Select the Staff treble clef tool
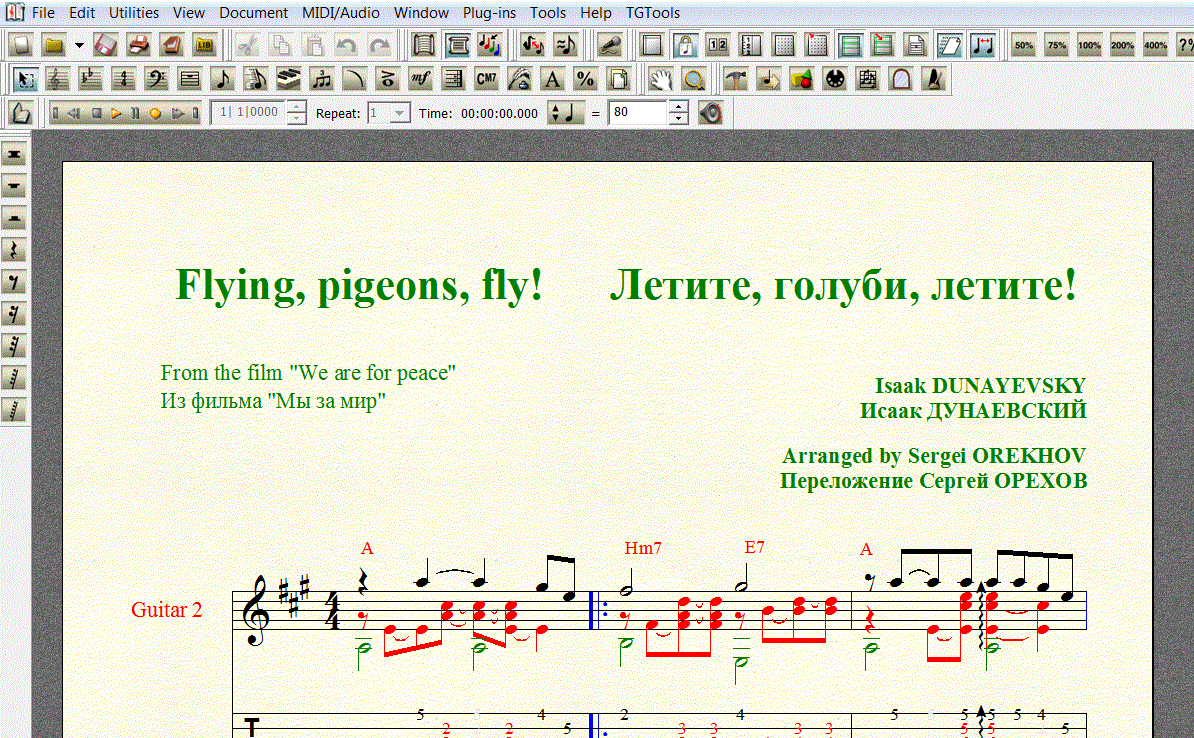The image size is (1194, 738). [x=57, y=79]
